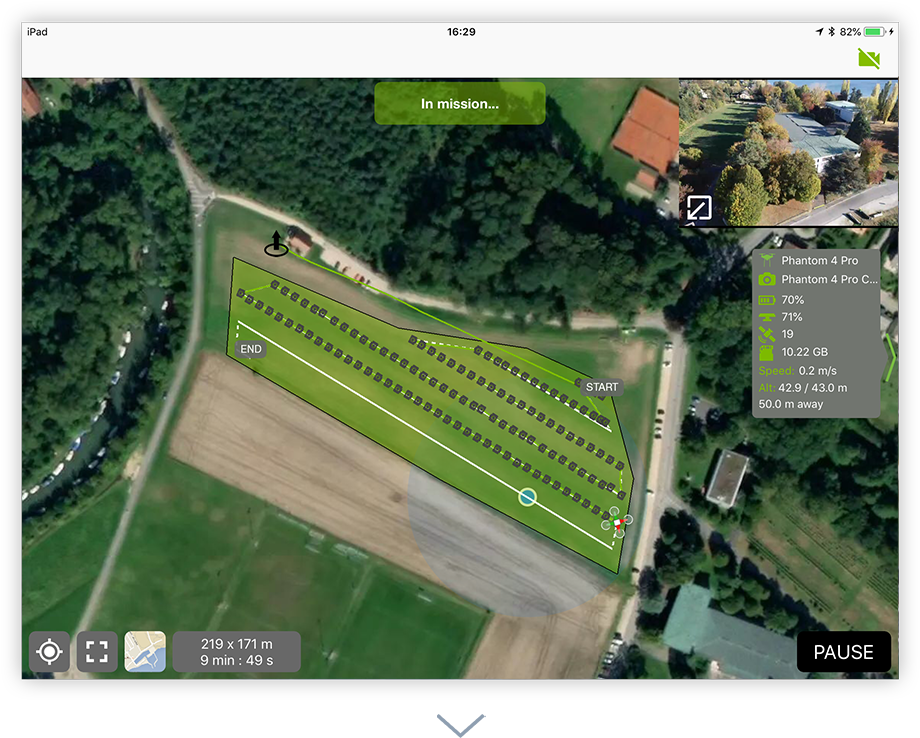Tap the Phantom 4 Pro drone icon
This screenshot has width=920, height=738.
click(767, 261)
